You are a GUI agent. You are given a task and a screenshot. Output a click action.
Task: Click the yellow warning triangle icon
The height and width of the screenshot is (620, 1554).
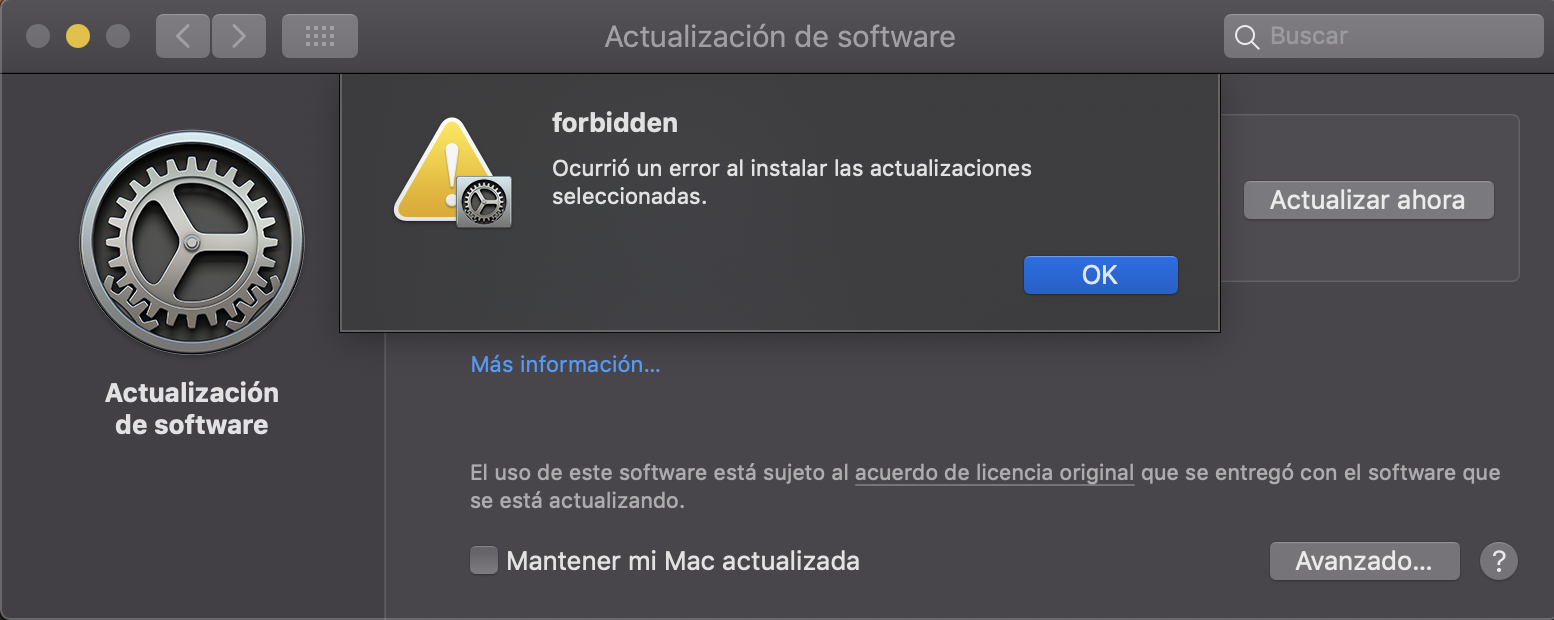(442, 170)
